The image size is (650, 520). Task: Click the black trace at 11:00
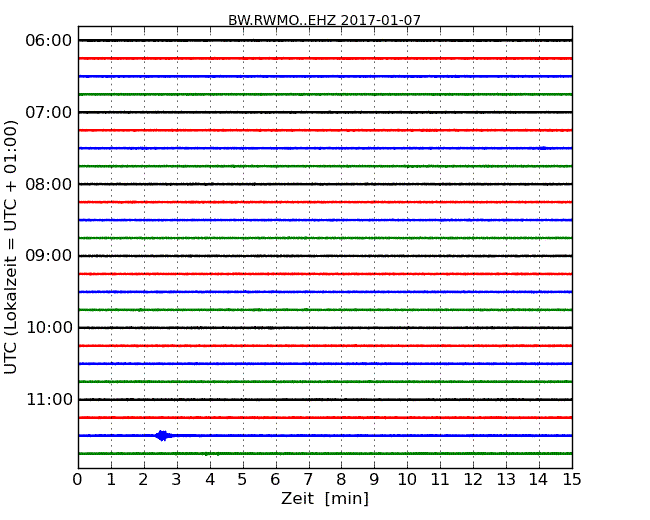(325, 399)
